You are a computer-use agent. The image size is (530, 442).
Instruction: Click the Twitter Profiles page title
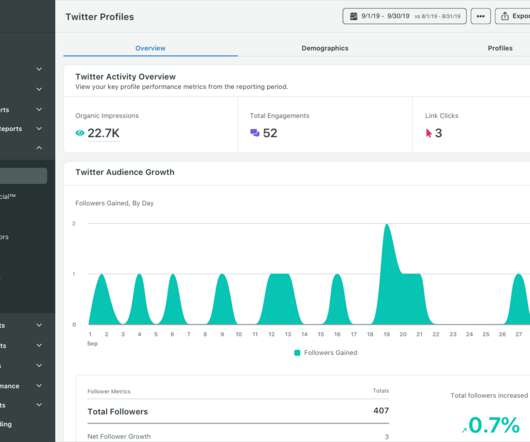coord(100,17)
